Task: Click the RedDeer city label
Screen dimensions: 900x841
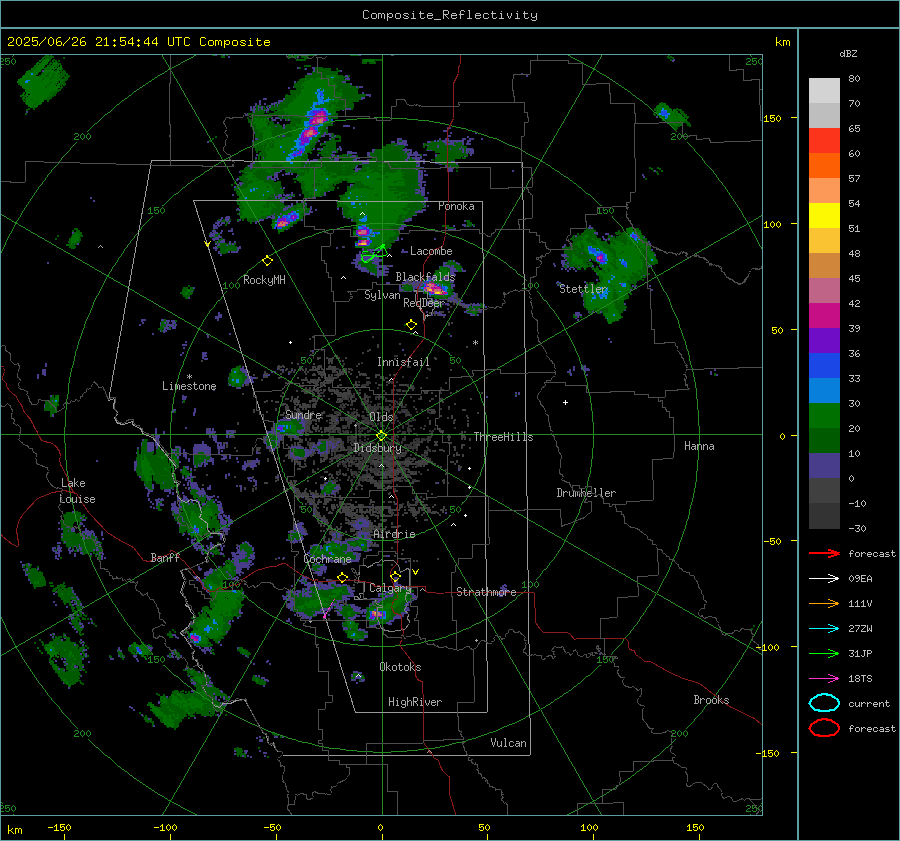Action: tap(424, 303)
